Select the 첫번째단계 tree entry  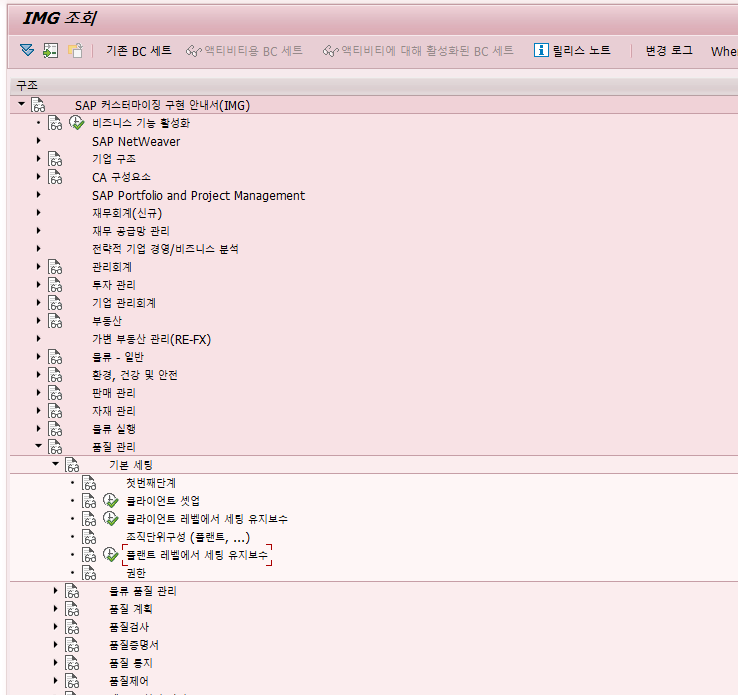pyautogui.click(x=151, y=483)
